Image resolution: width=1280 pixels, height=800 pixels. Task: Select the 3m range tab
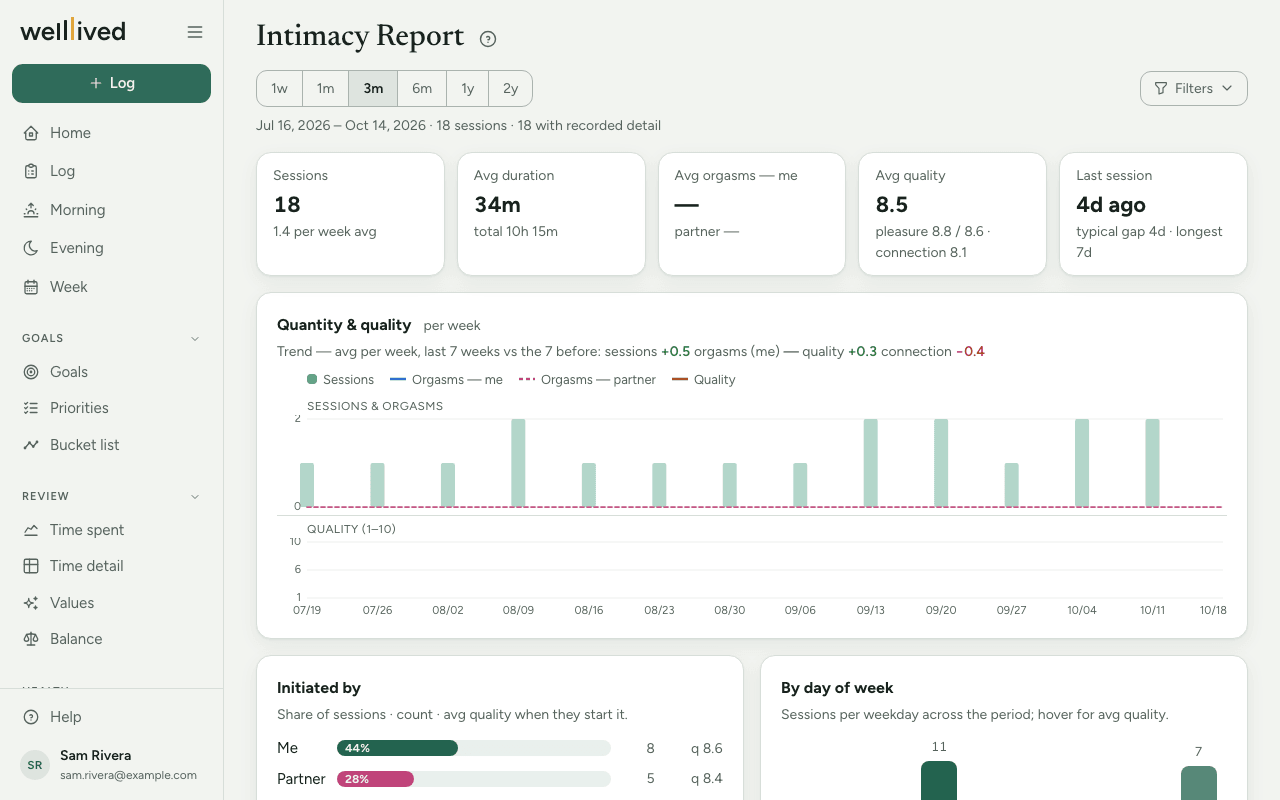point(373,88)
